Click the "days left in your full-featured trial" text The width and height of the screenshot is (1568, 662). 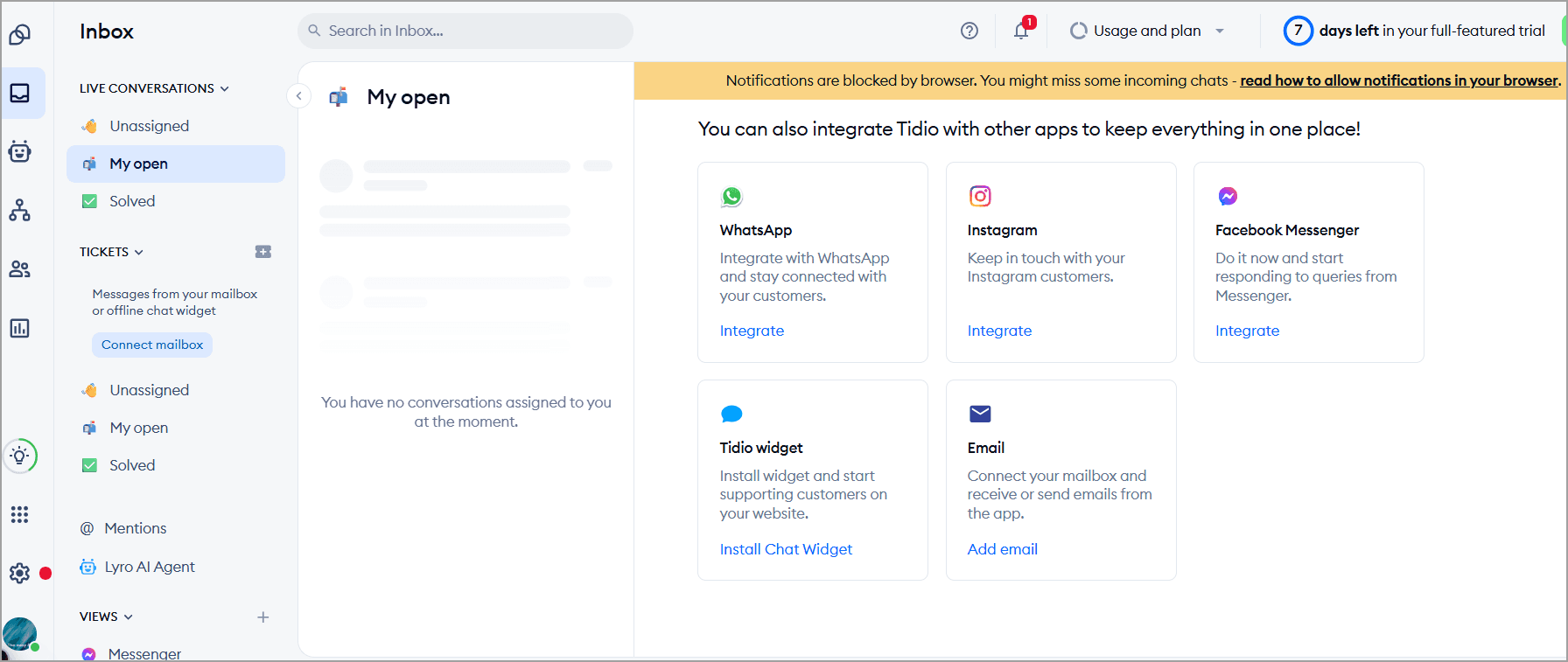click(1432, 31)
